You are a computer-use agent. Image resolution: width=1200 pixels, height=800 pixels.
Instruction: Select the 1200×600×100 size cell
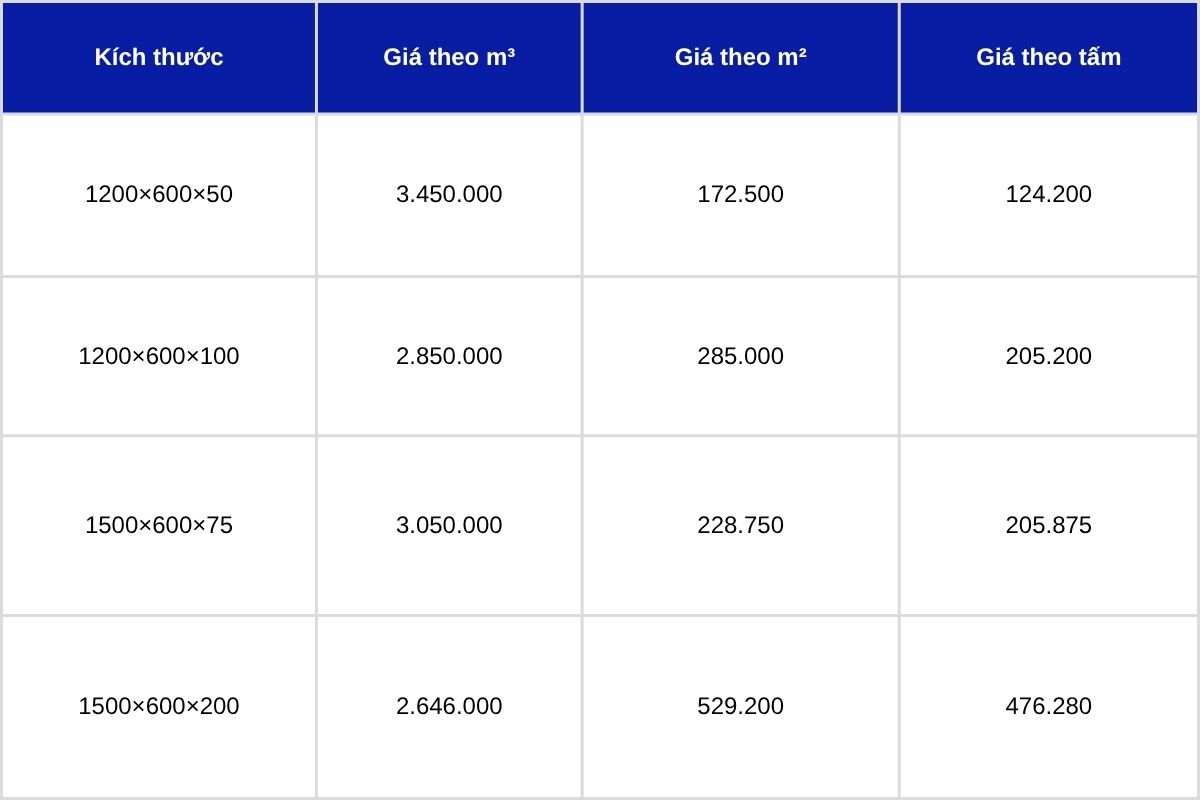coord(159,356)
